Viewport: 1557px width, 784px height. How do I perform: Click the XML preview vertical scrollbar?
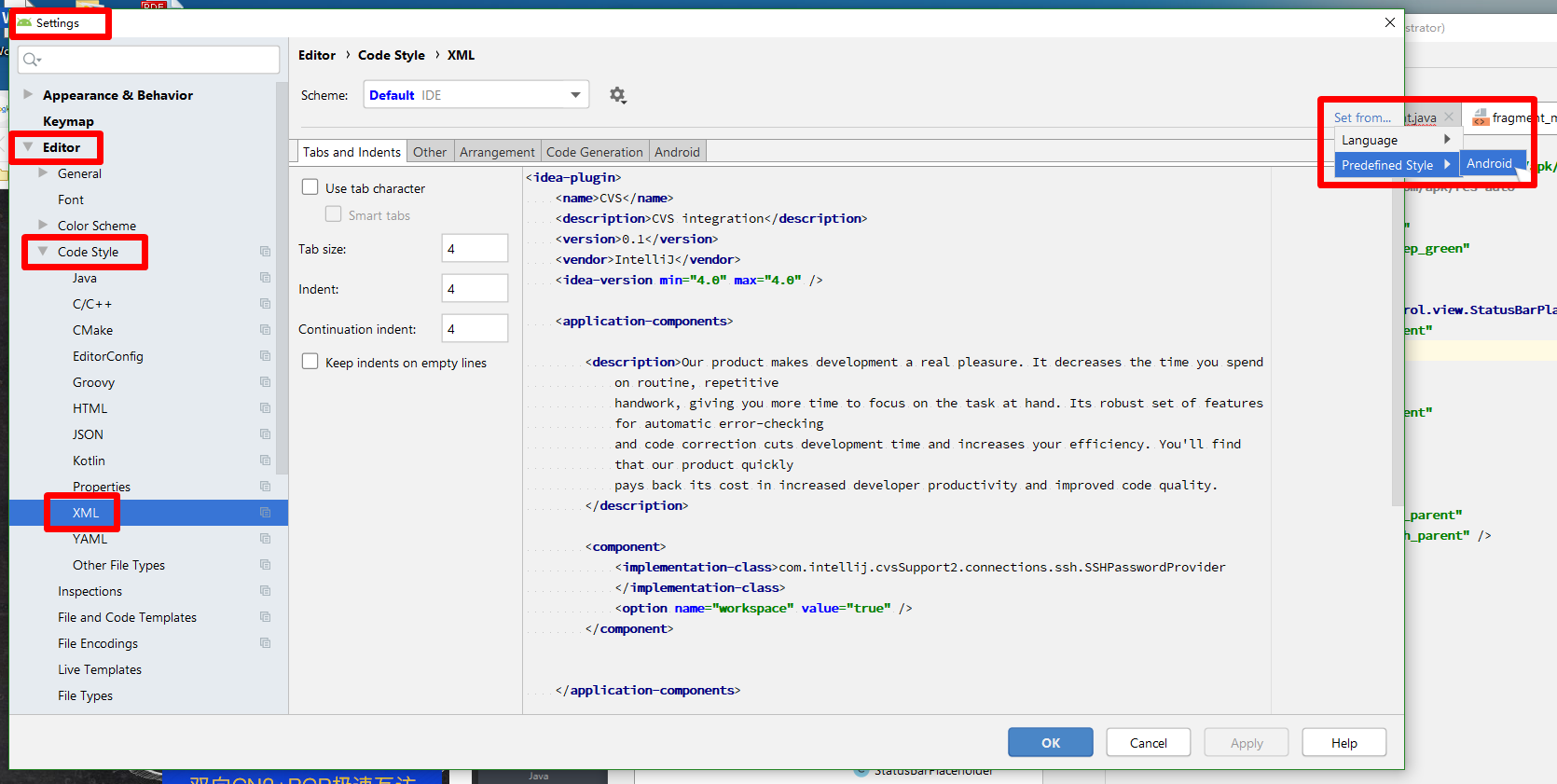[1397, 336]
